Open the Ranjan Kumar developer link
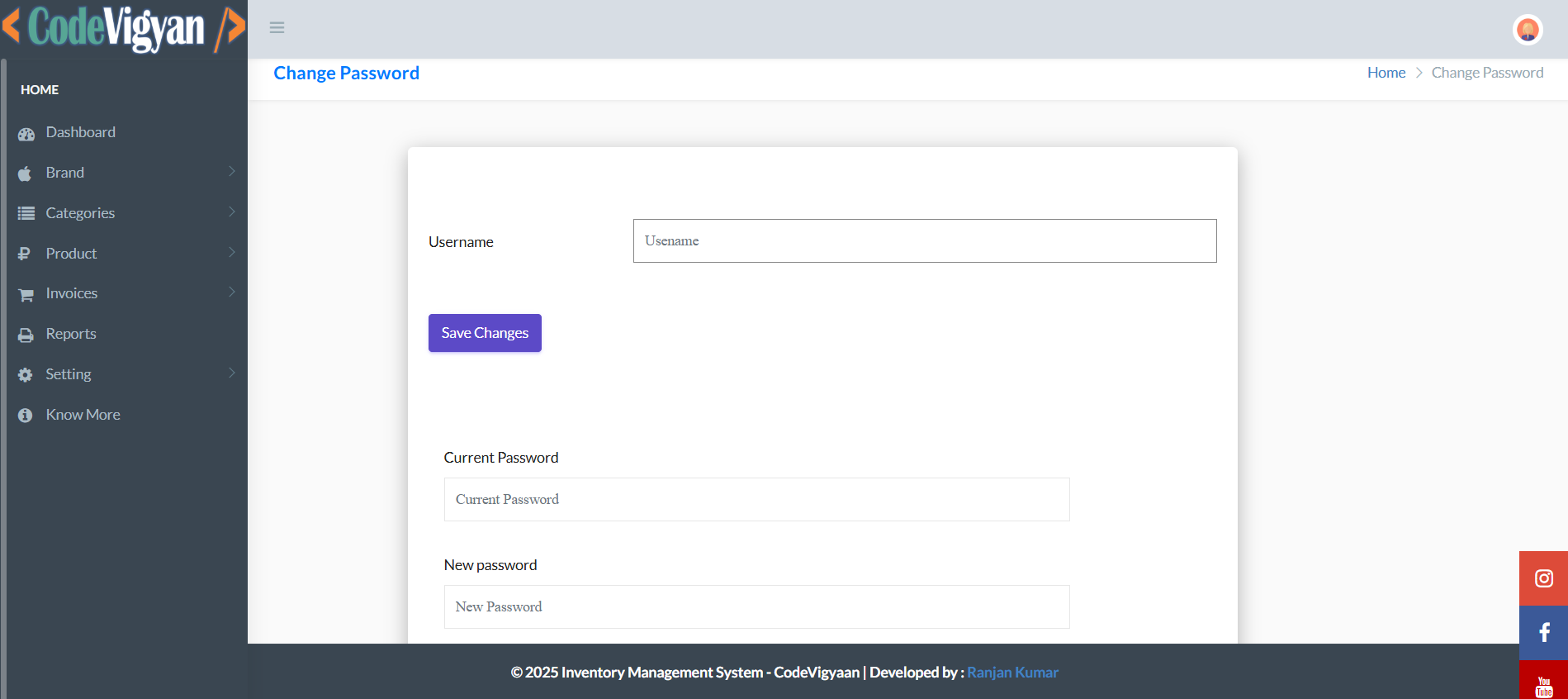Viewport: 1568px width, 699px height. pos(1012,673)
